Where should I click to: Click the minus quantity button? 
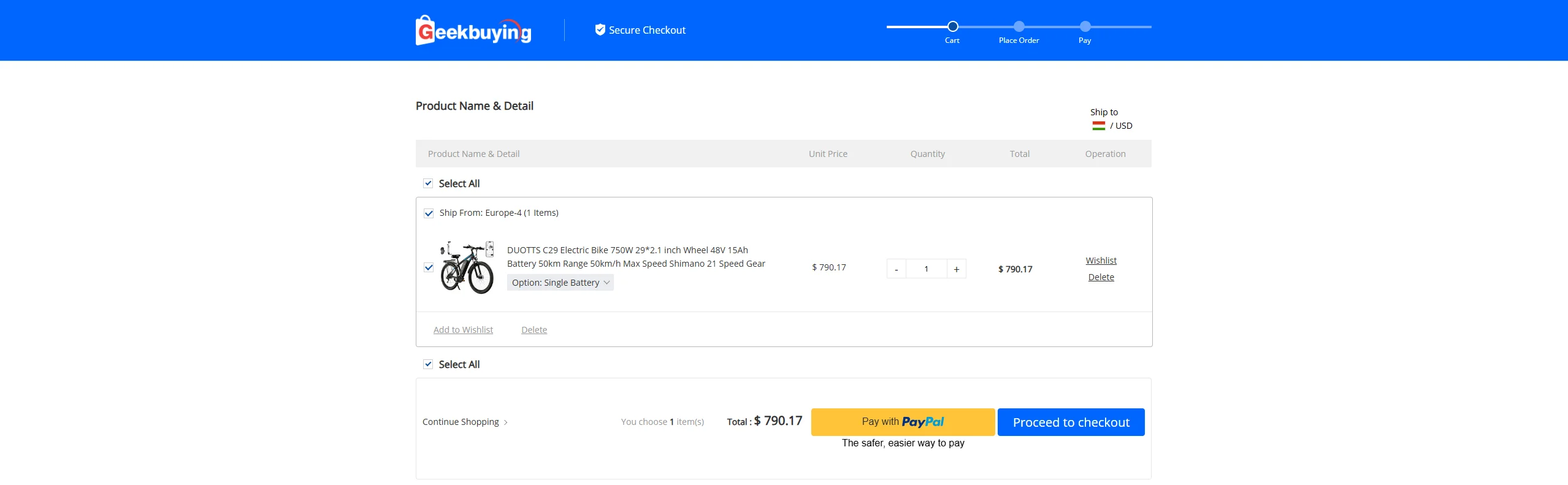pyautogui.click(x=896, y=269)
